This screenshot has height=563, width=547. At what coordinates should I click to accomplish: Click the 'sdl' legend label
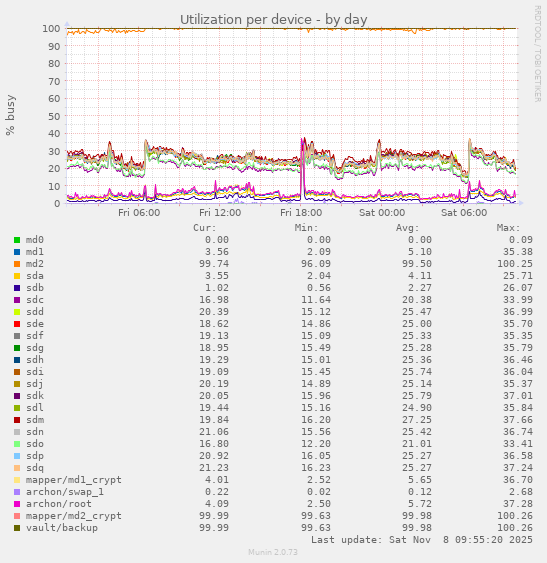point(34,408)
